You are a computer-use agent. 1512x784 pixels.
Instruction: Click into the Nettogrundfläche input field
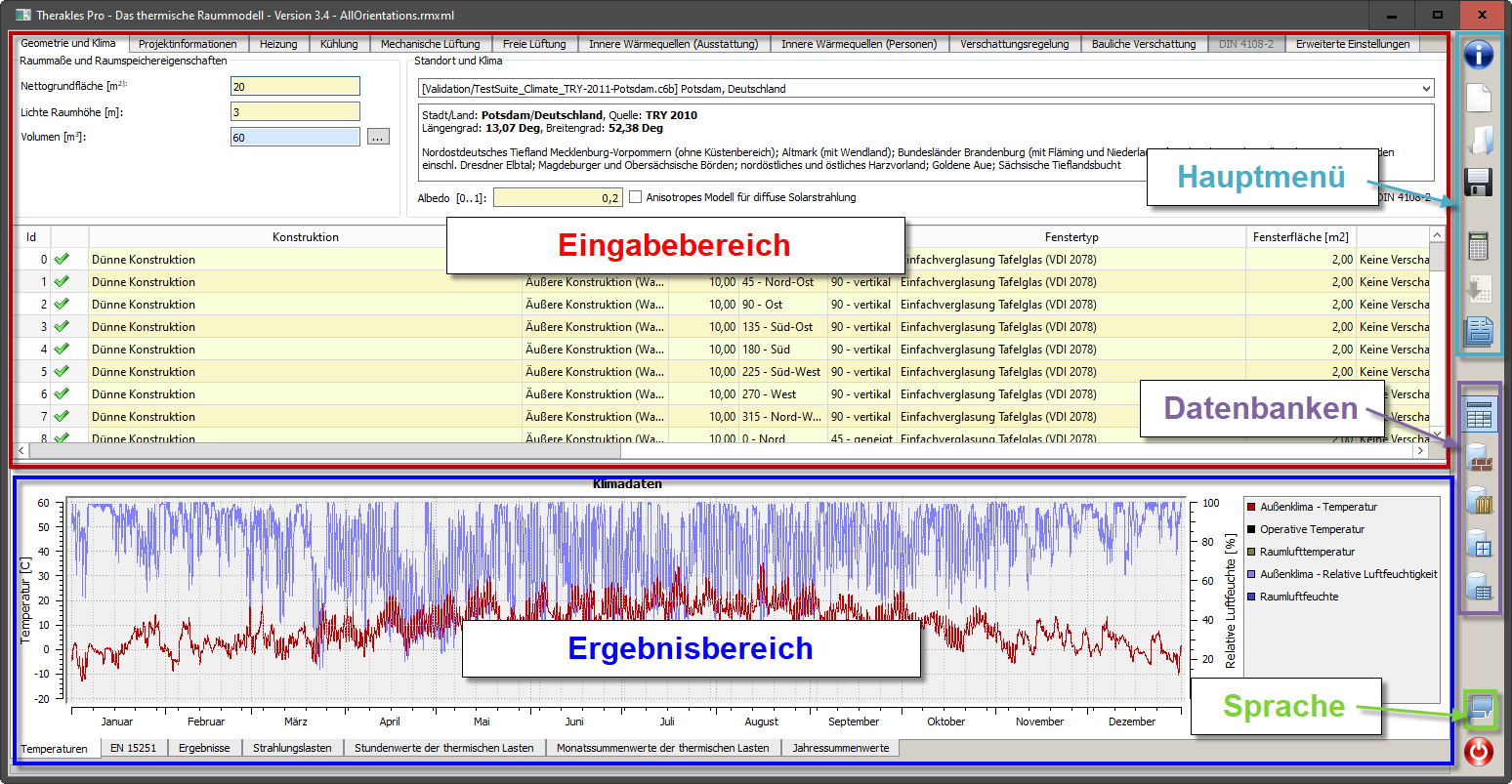click(x=295, y=87)
